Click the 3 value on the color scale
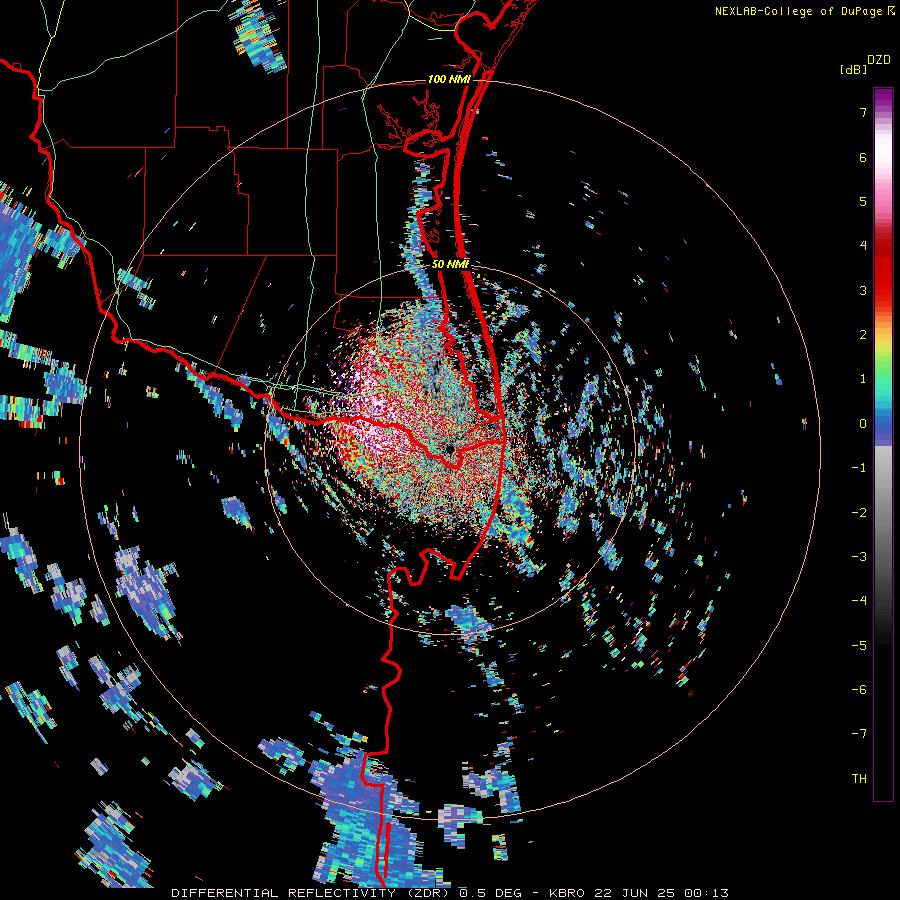Image resolution: width=900 pixels, height=900 pixels. coord(863,290)
